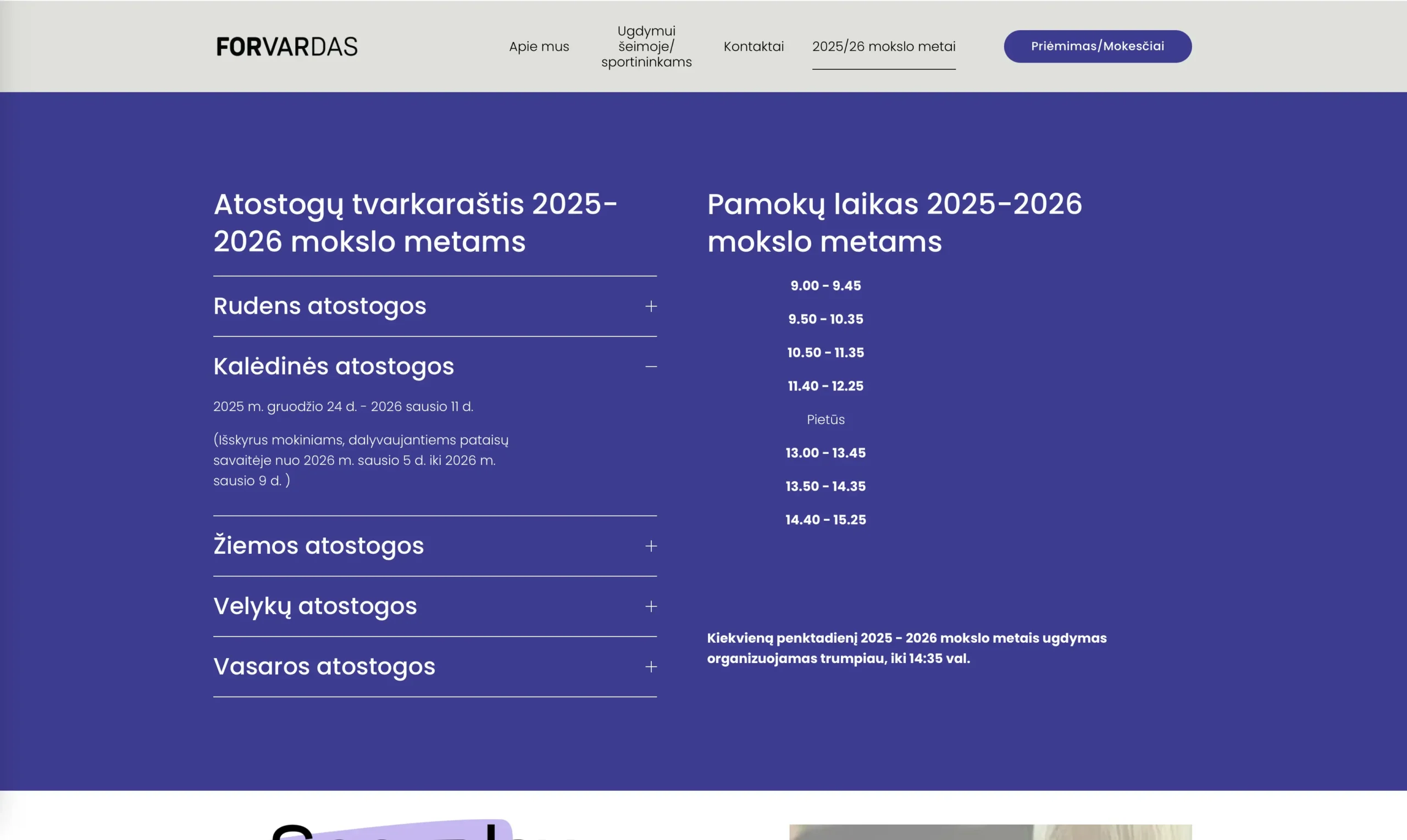
Task: Open the Apie mus menu item
Action: tap(539, 46)
